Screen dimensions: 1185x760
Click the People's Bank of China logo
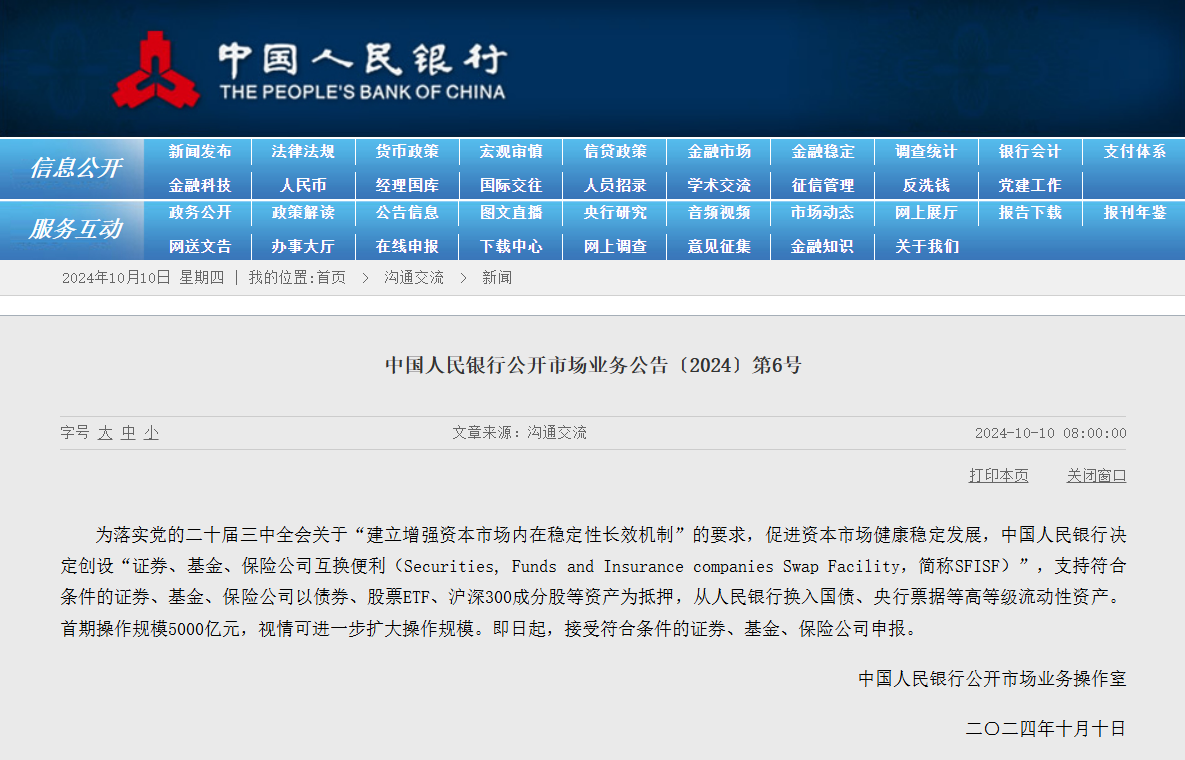pyautogui.click(x=310, y=70)
